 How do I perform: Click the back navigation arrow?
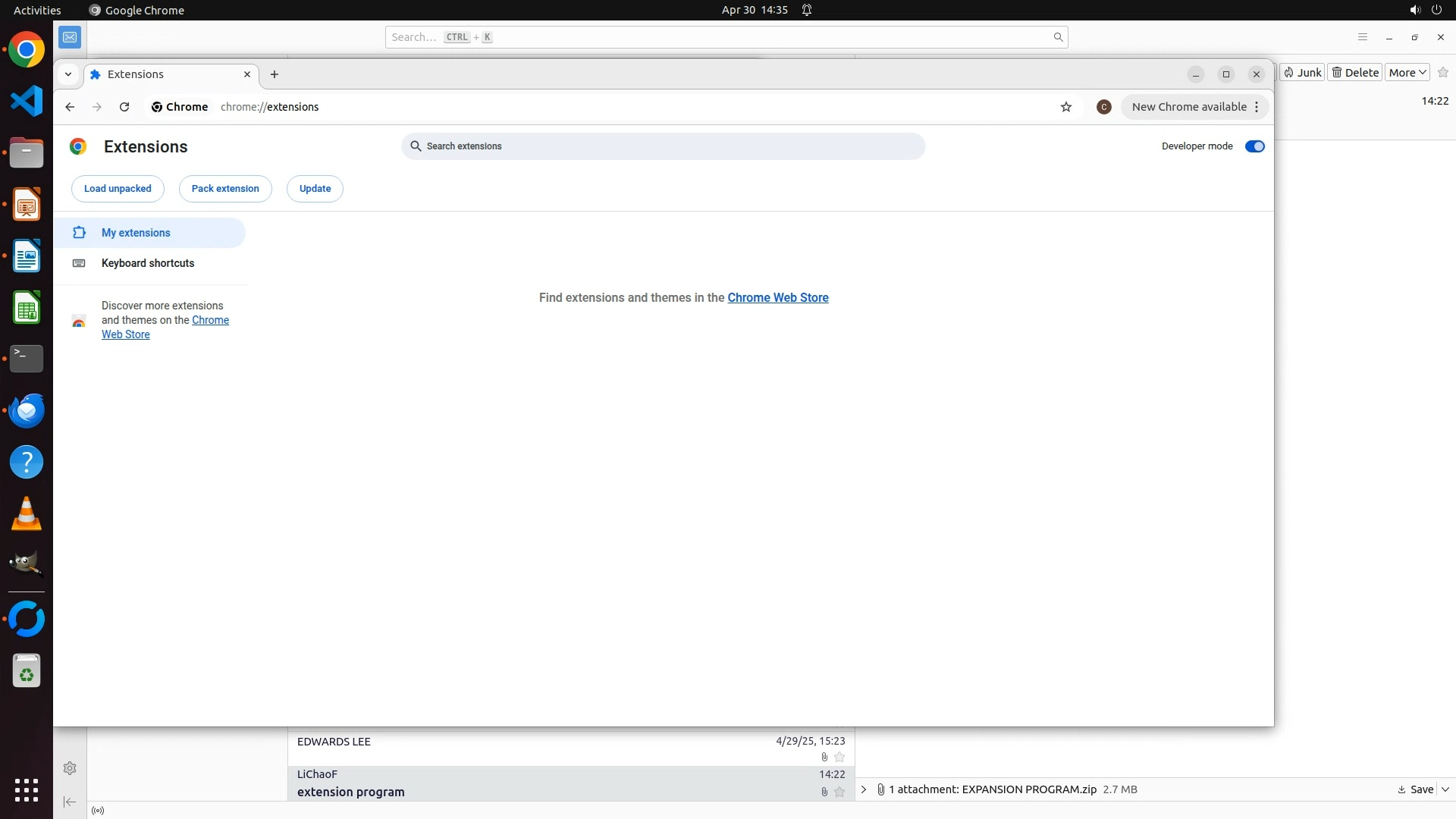point(70,107)
